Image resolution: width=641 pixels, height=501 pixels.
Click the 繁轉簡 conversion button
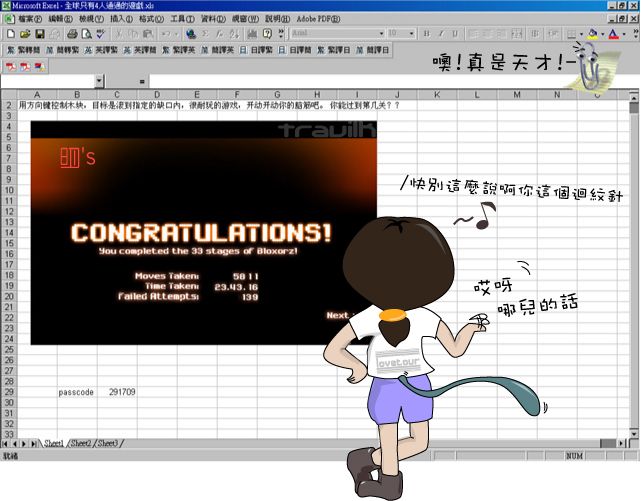click(x=23, y=50)
